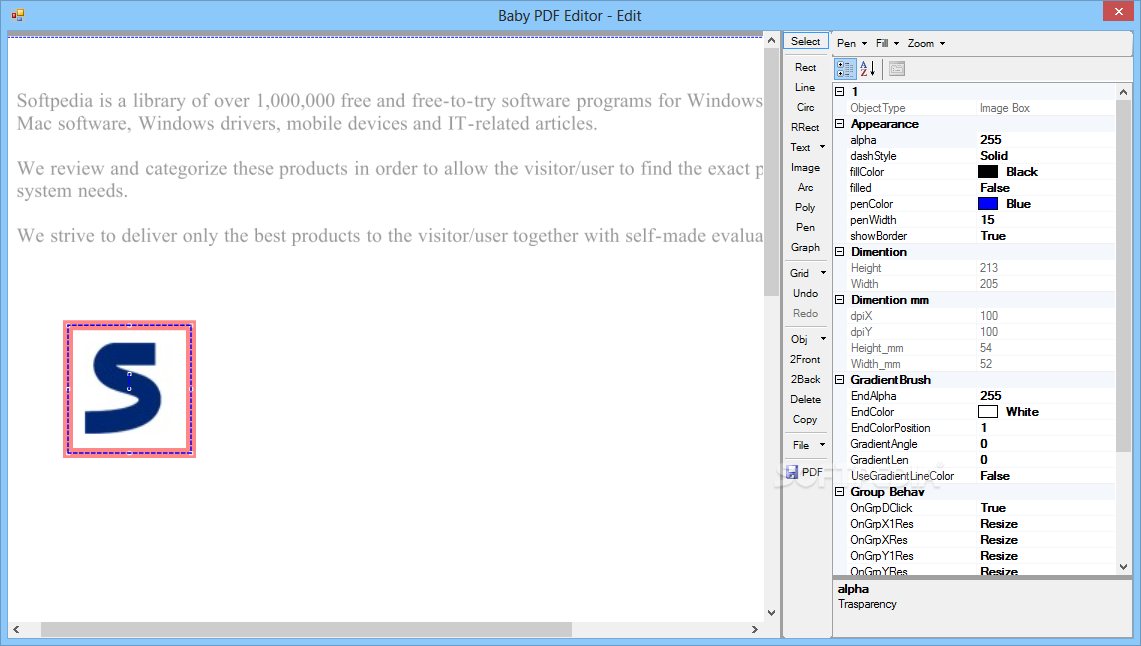The image size is (1141, 646).
Task: Click the Height_mm property row
Action: [x=974, y=348]
